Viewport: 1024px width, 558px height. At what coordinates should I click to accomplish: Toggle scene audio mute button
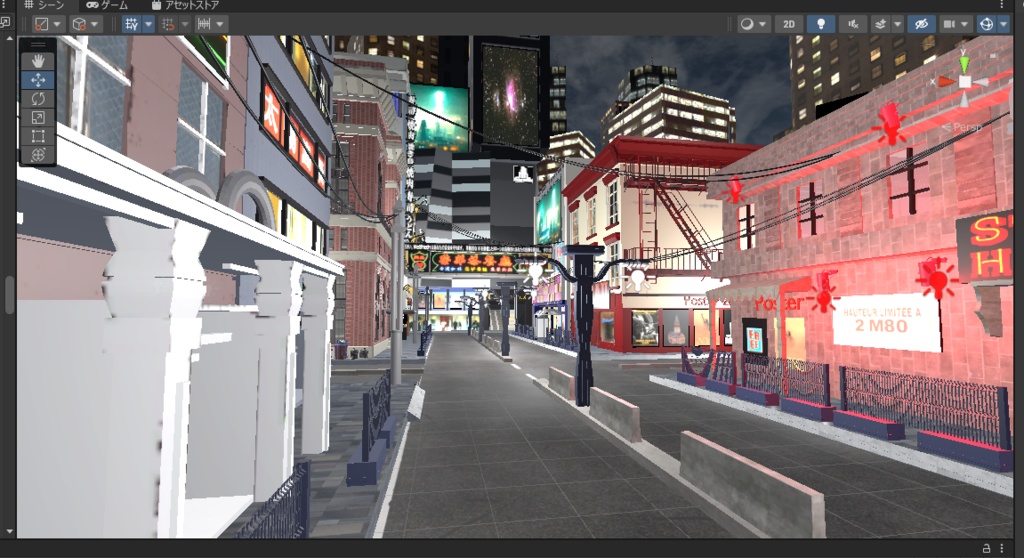(x=853, y=24)
